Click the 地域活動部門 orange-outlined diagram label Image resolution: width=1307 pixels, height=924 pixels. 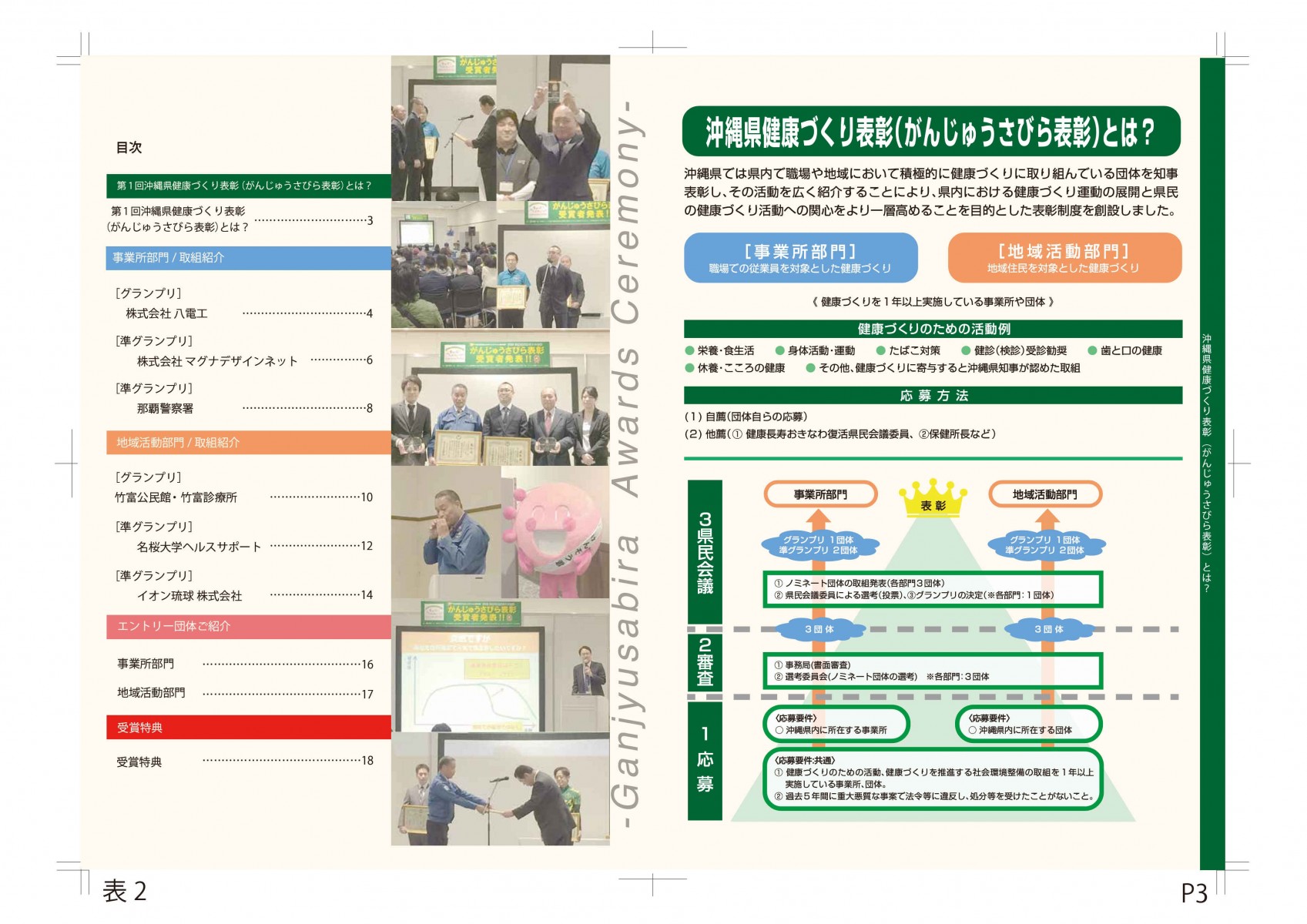coord(1045,494)
